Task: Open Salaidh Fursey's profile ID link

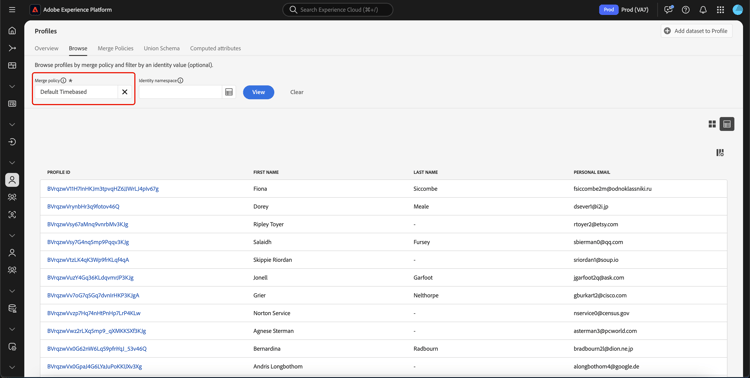Action: point(88,242)
